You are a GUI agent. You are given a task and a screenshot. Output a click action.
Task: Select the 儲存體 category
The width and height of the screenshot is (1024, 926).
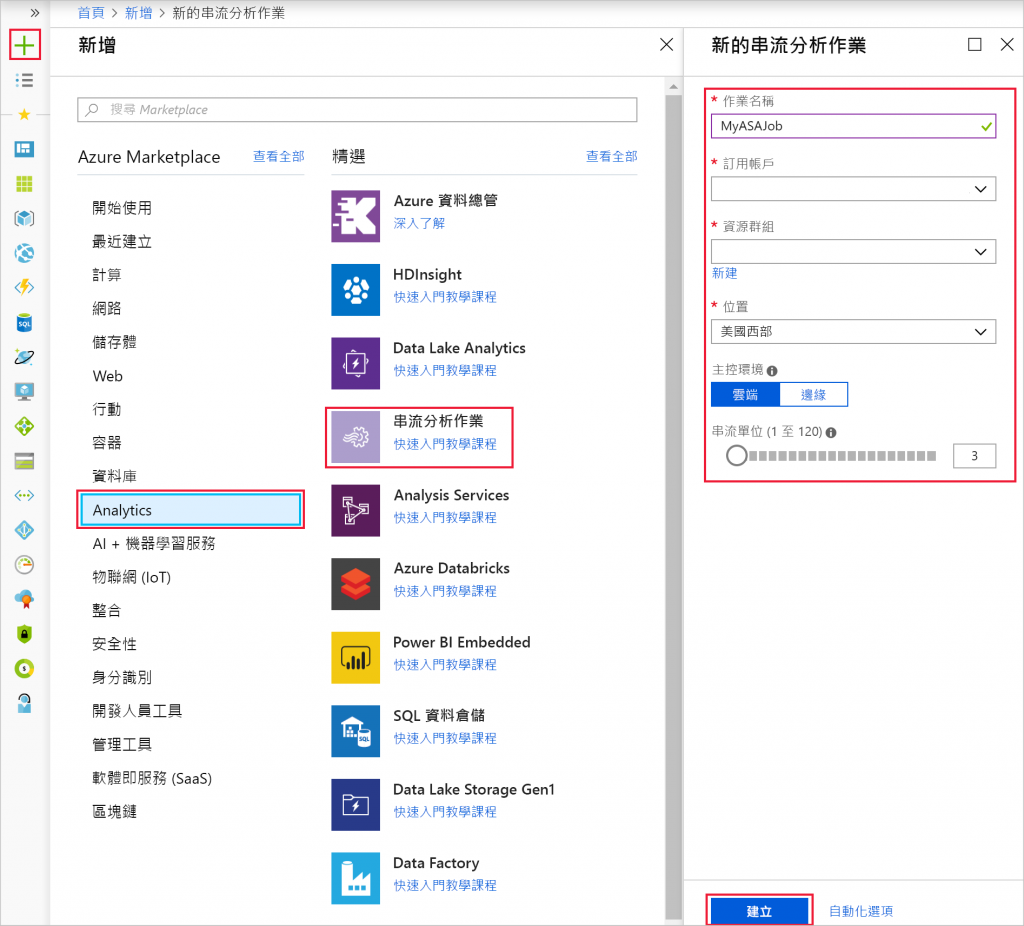pyautogui.click(x=114, y=342)
